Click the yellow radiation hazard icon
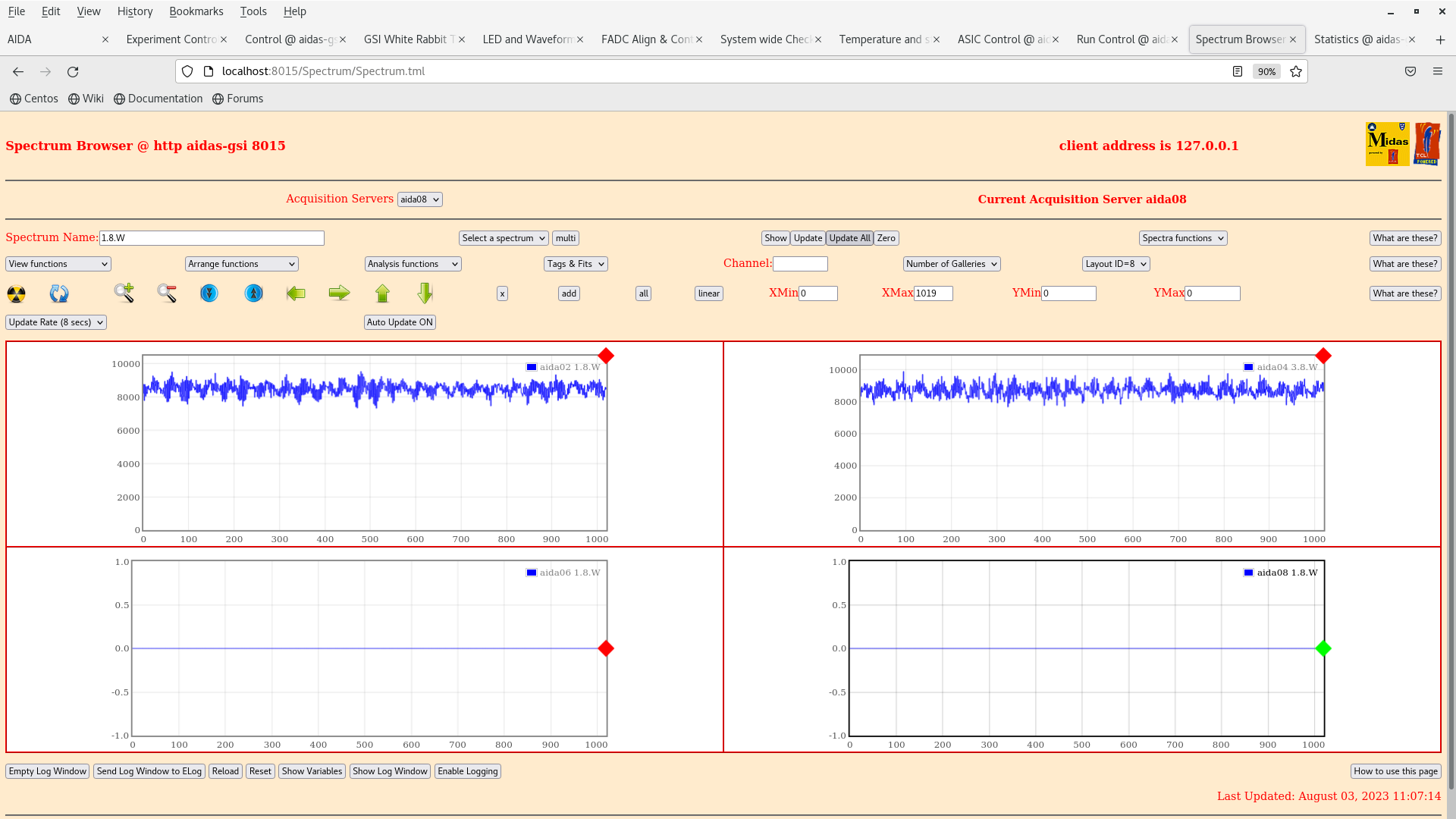 (x=16, y=293)
